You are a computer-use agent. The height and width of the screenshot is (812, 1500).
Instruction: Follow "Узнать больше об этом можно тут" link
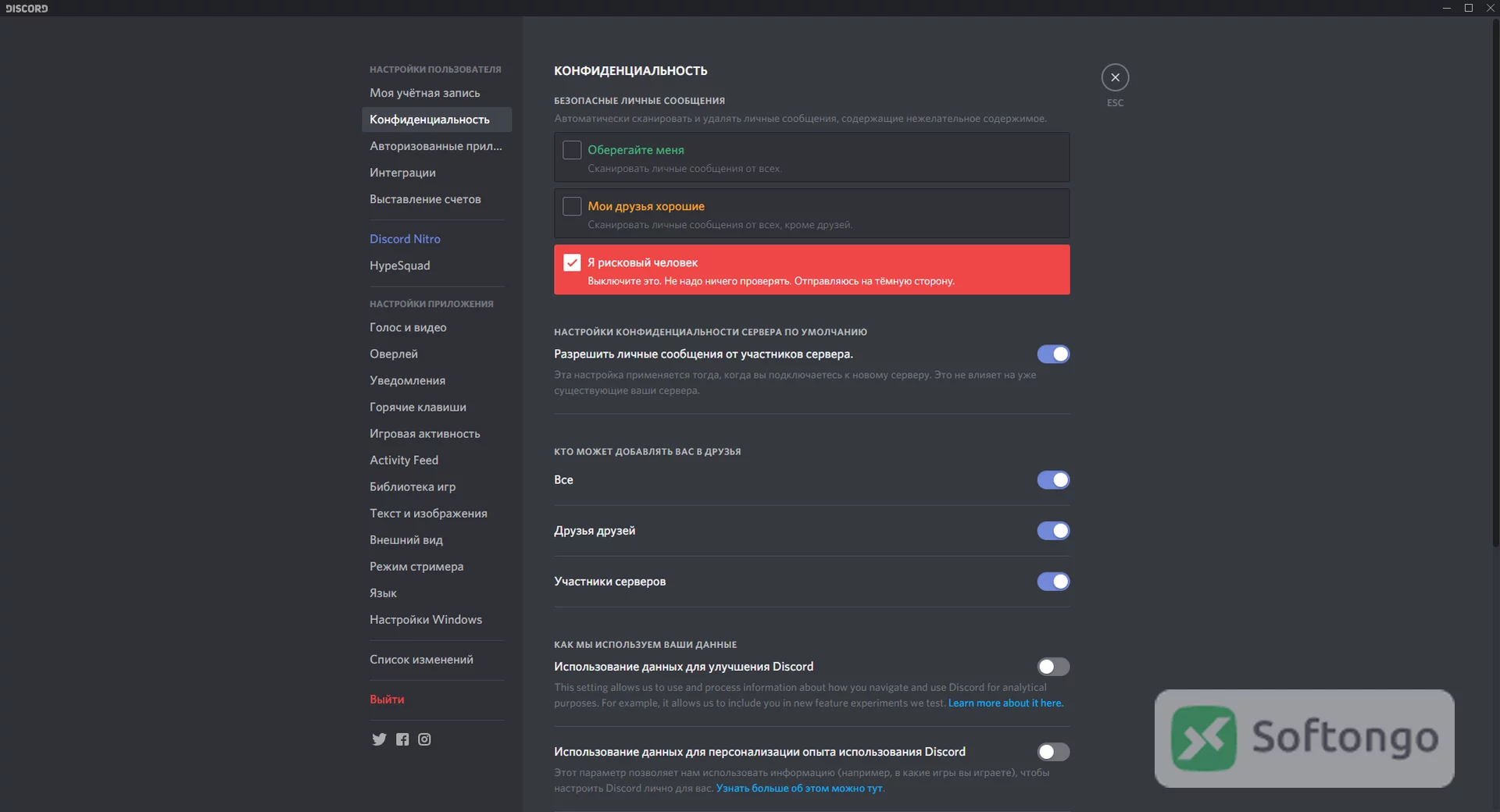click(799, 789)
